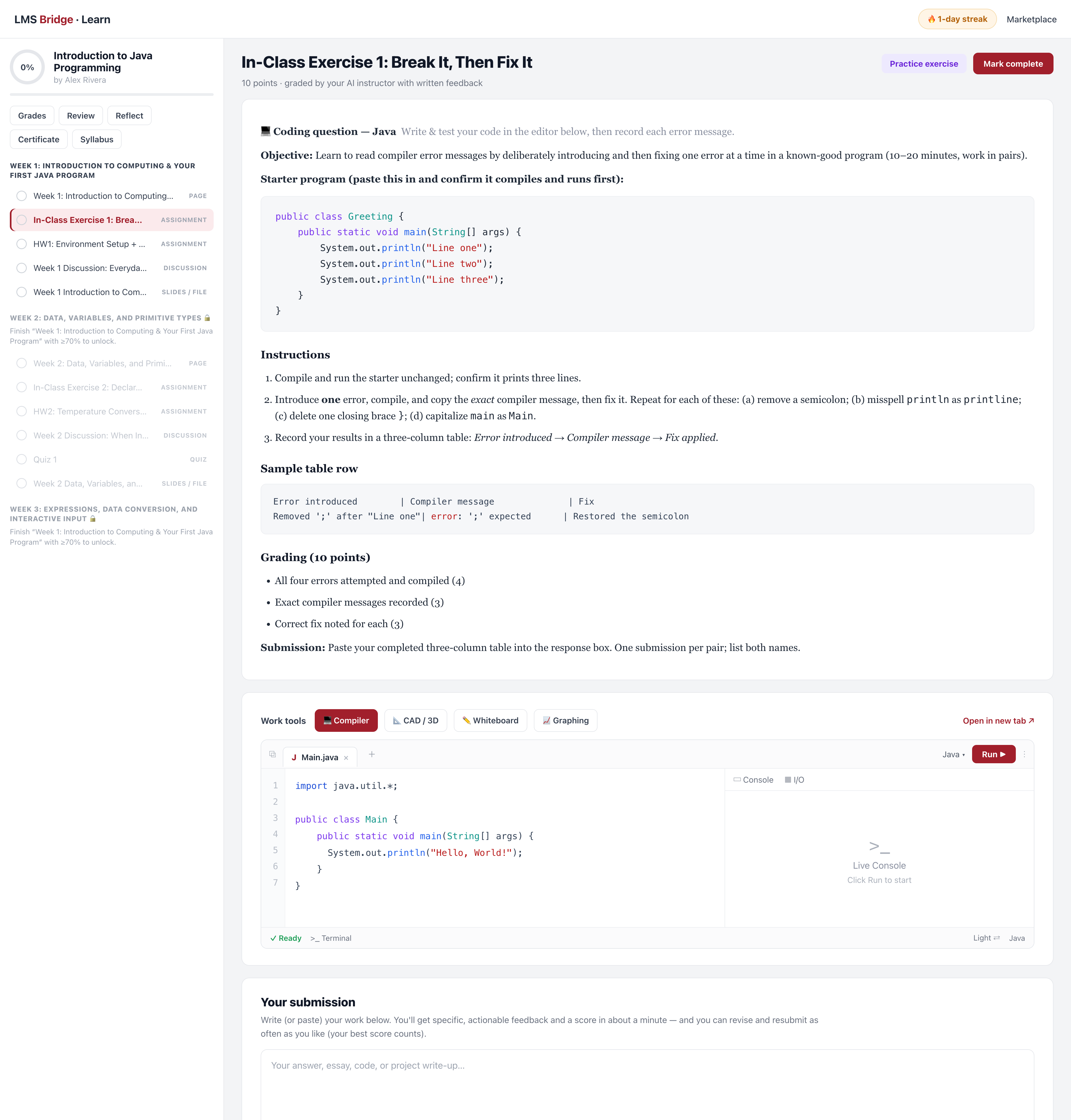Viewport: 1071px width, 1120px height.
Task: Click the Practice exercise badge
Action: click(x=923, y=63)
